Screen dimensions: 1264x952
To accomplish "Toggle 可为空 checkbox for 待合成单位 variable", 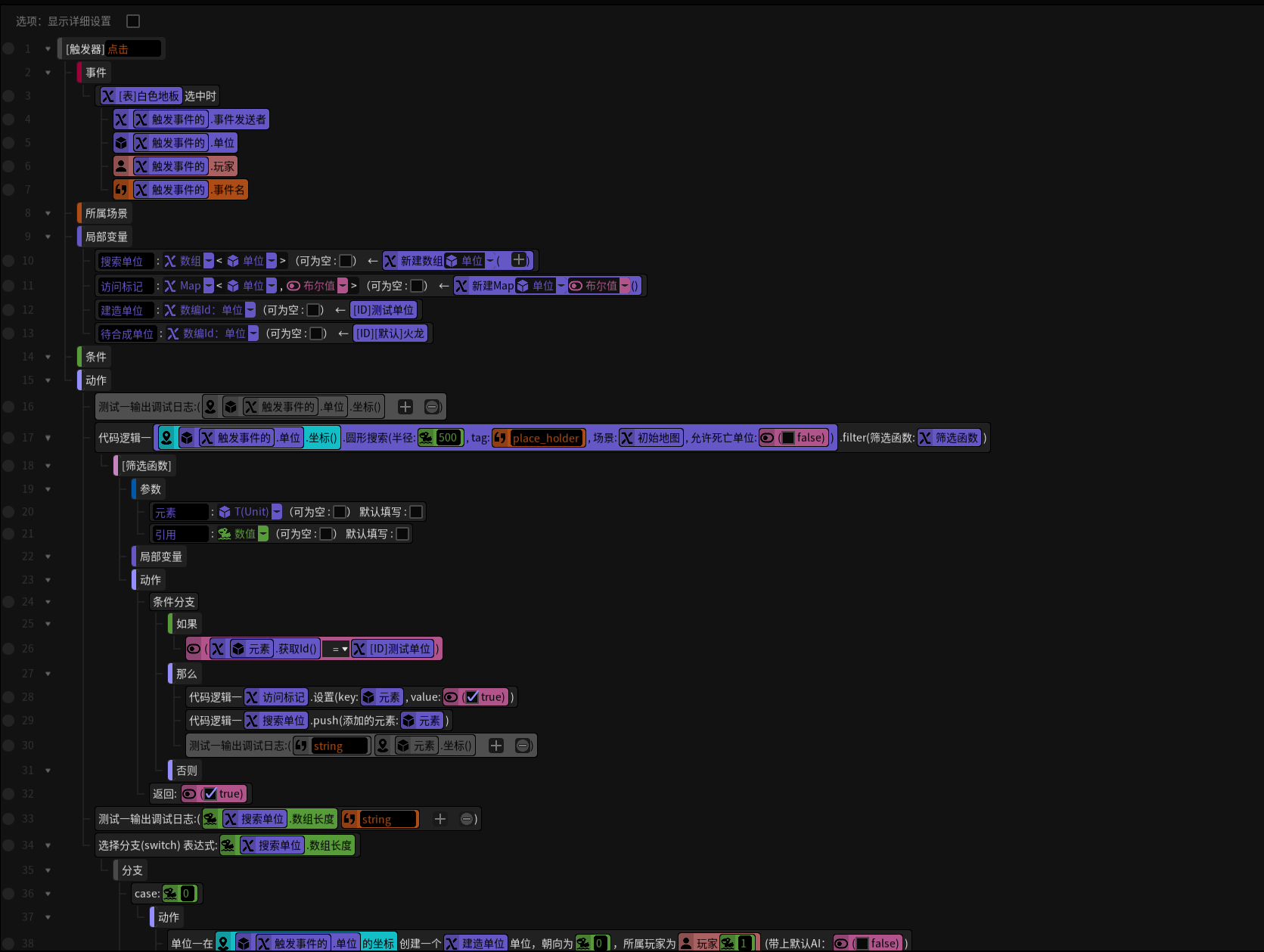I will [x=317, y=333].
